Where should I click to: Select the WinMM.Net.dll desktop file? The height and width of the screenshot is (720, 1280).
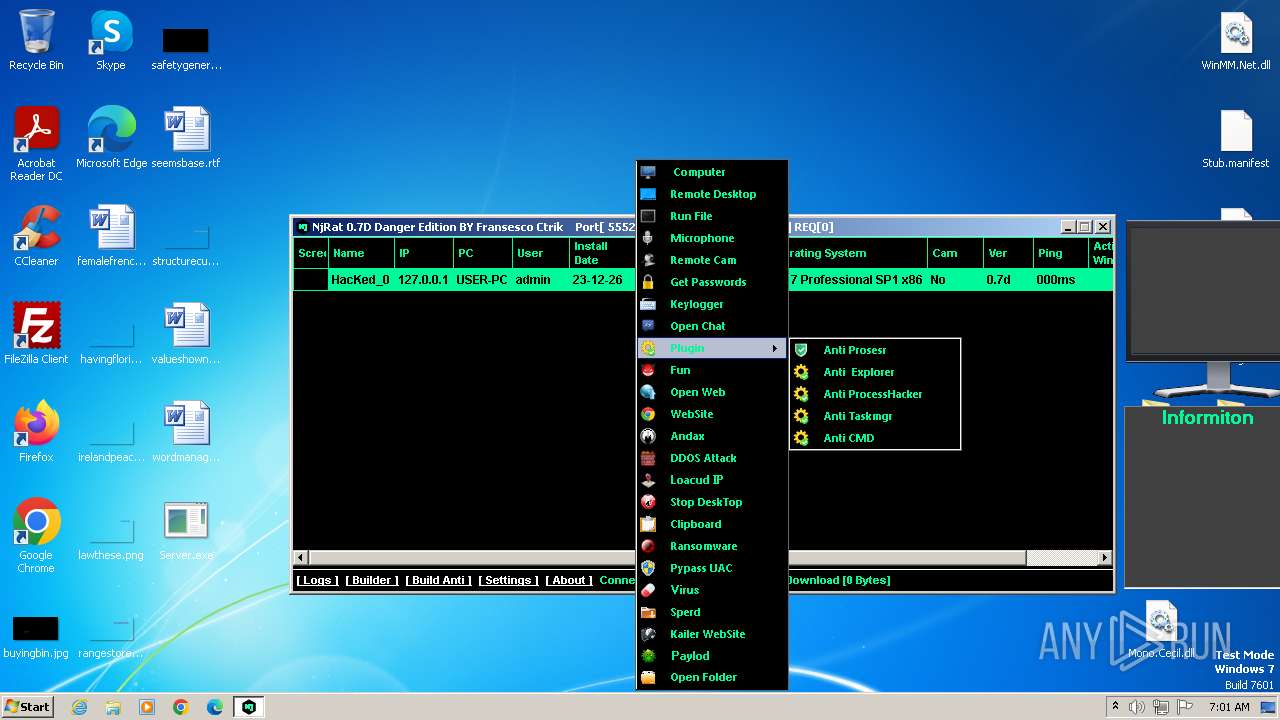click(1236, 41)
